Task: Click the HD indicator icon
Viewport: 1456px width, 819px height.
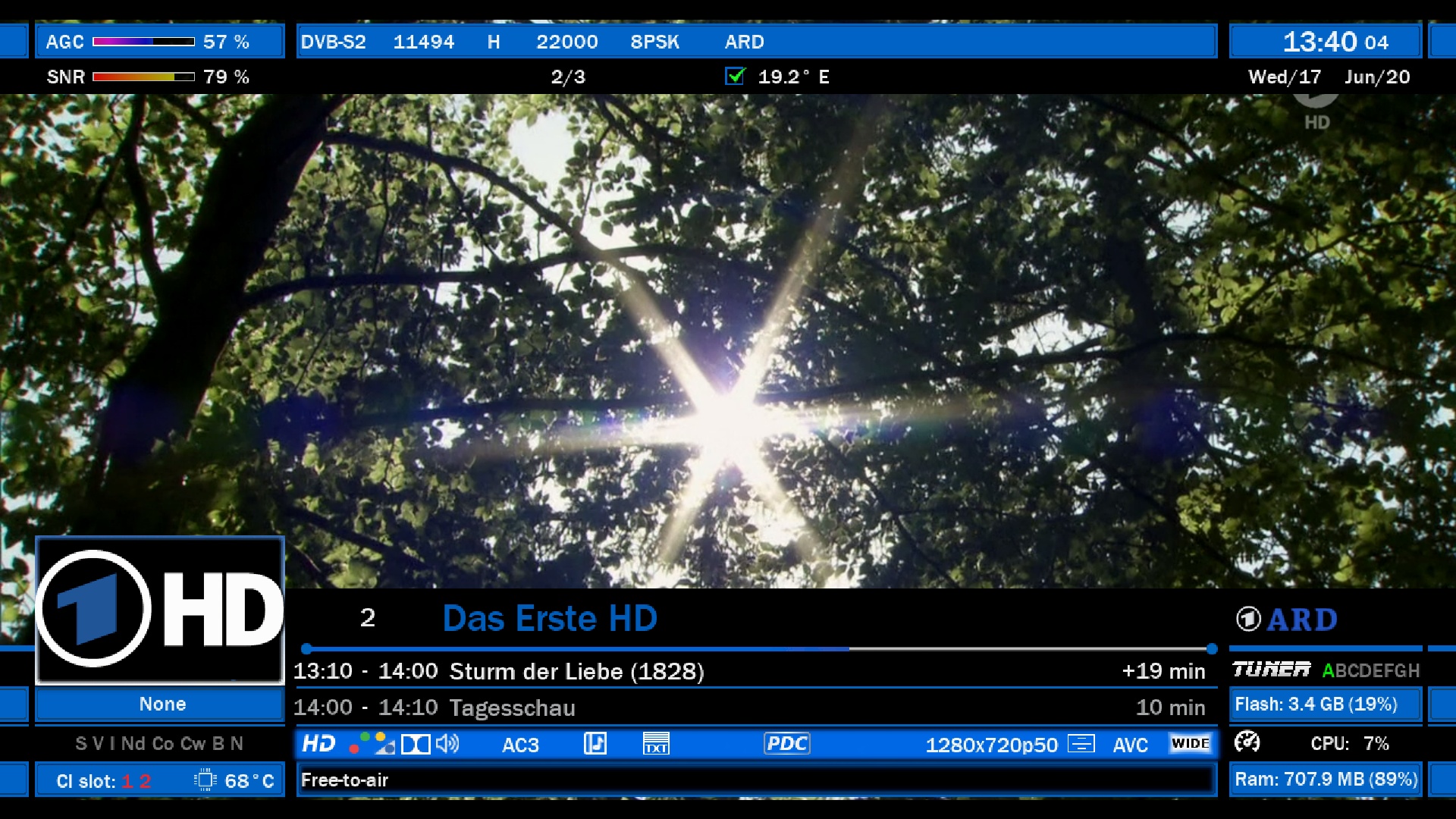Action: click(x=318, y=743)
